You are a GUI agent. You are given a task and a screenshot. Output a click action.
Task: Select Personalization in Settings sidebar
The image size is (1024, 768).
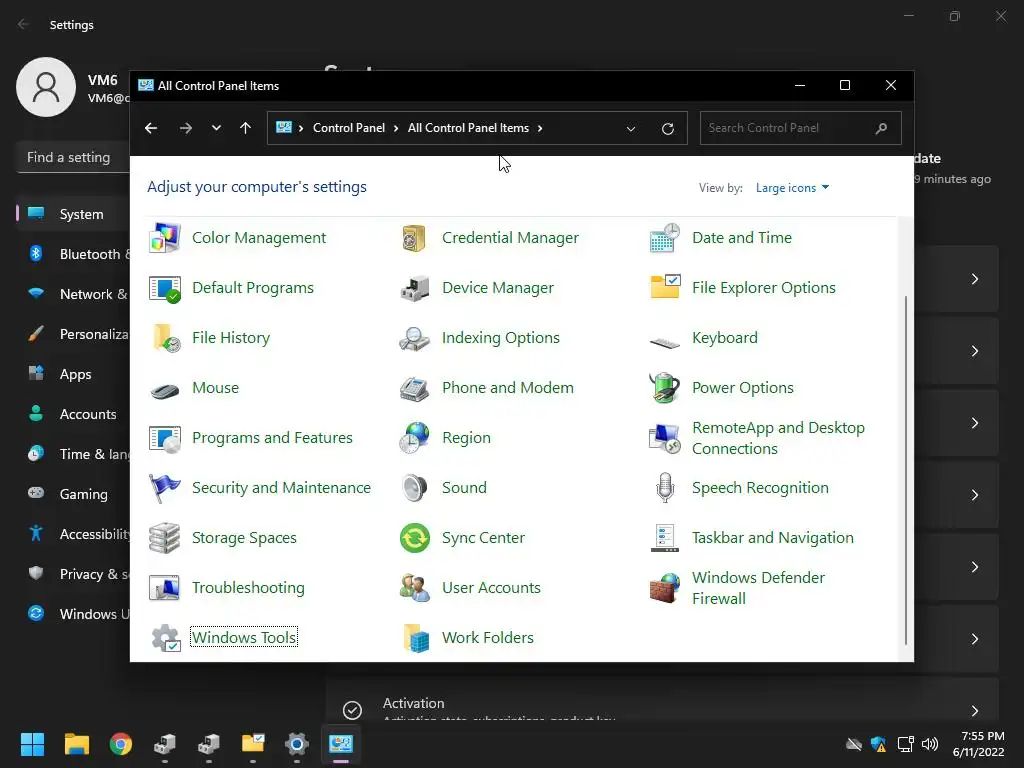(74, 334)
